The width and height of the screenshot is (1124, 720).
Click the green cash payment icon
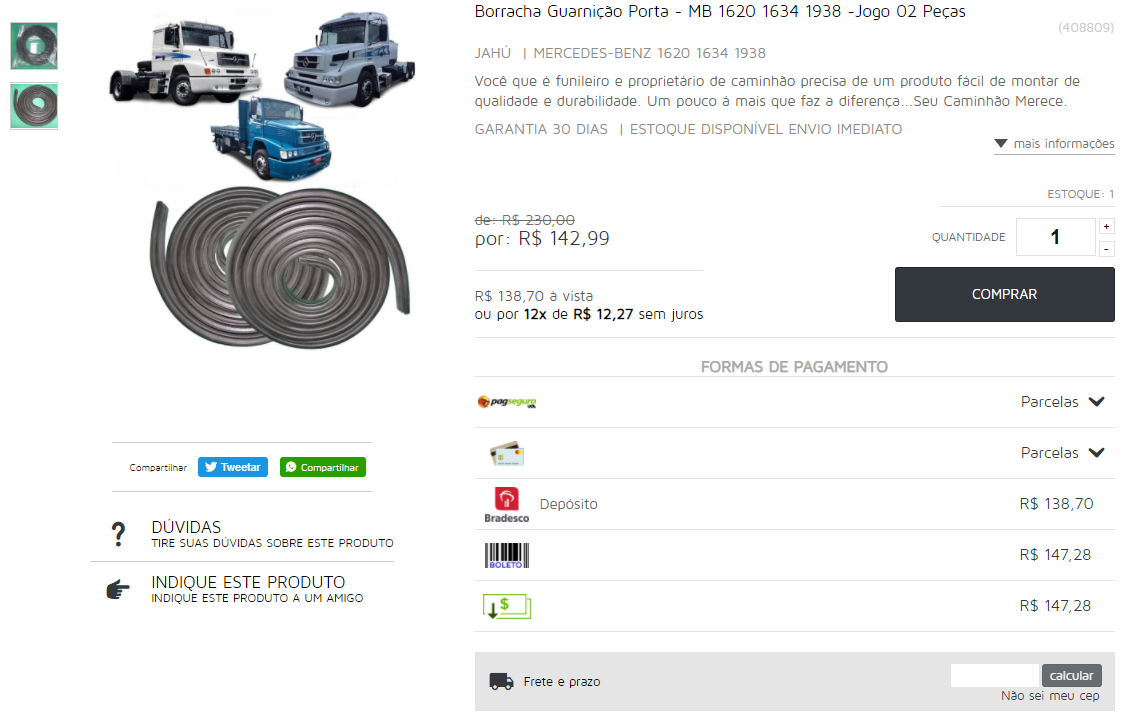coord(507,607)
